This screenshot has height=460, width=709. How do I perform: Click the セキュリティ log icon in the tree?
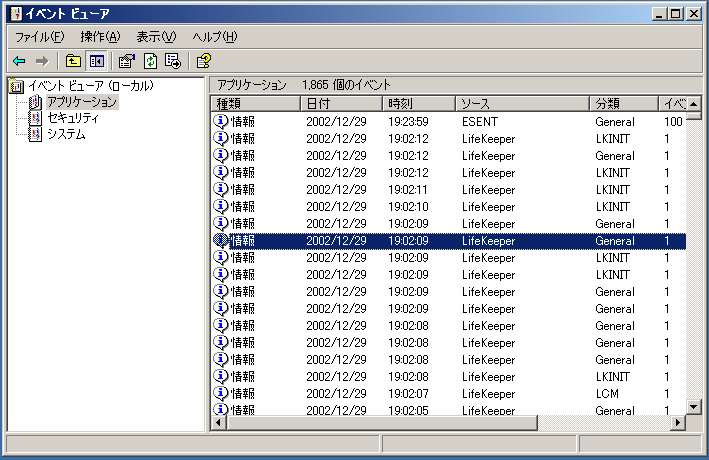(35, 119)
